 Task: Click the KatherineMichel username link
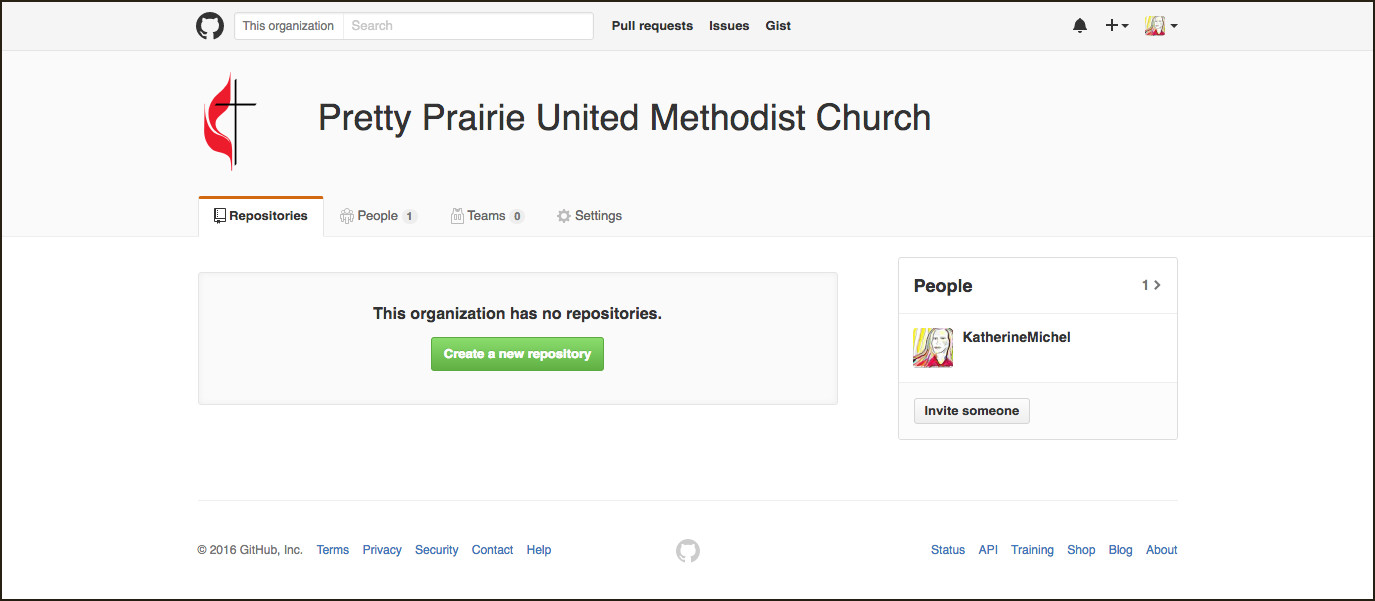(1016, 337)
